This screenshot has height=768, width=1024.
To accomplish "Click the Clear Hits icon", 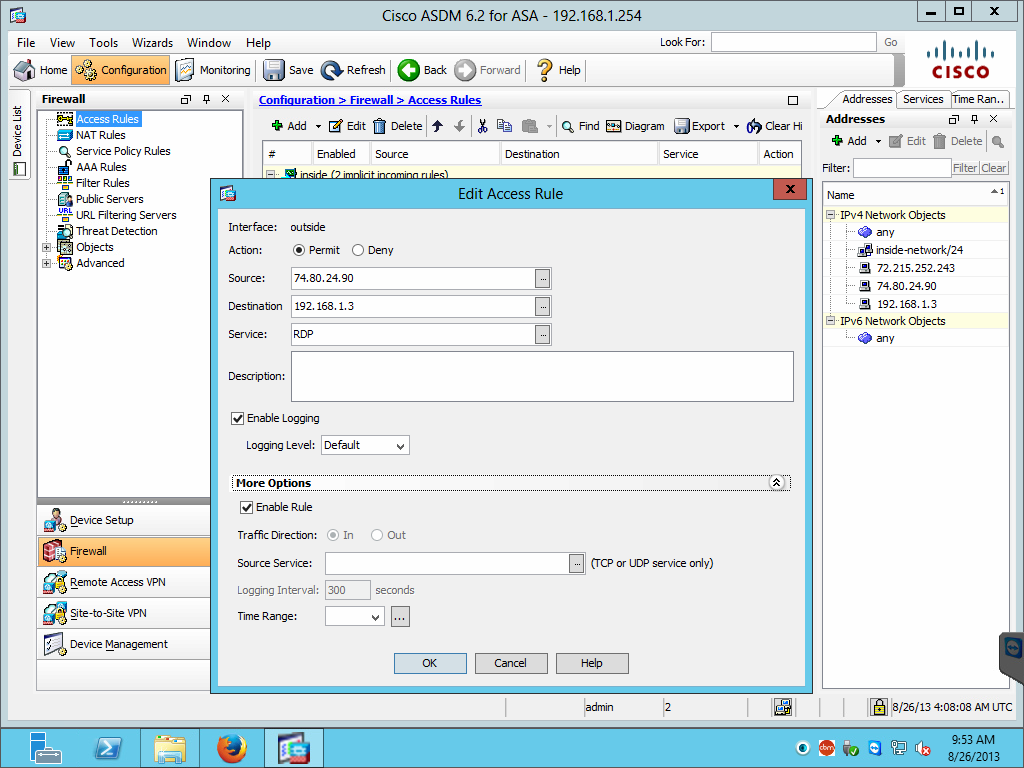I will click(754, 126).
